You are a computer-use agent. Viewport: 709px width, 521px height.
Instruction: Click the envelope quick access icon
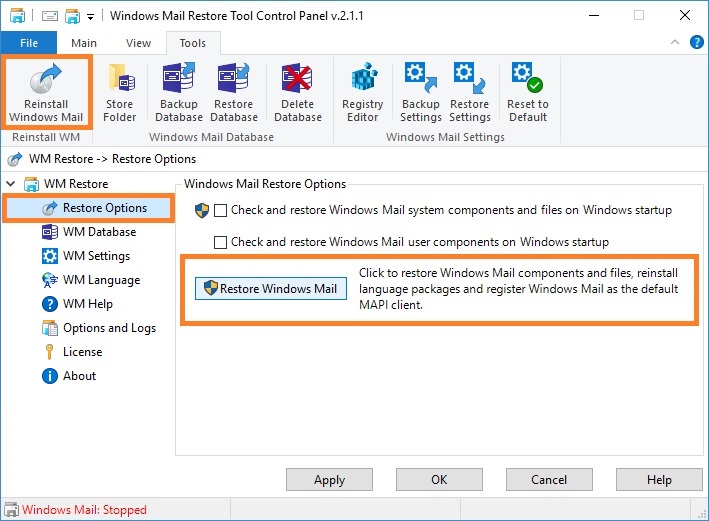pyautogui.click(x=50, y=16)
